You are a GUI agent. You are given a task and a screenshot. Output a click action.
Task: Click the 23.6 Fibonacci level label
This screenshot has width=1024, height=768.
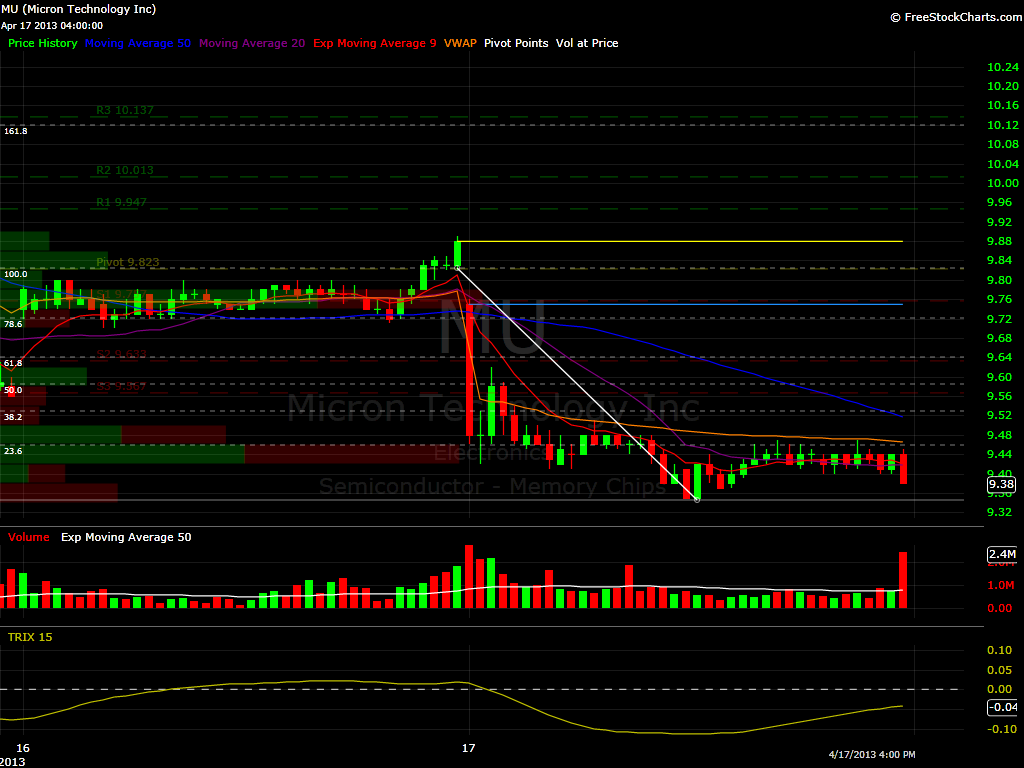click(13, 451)
